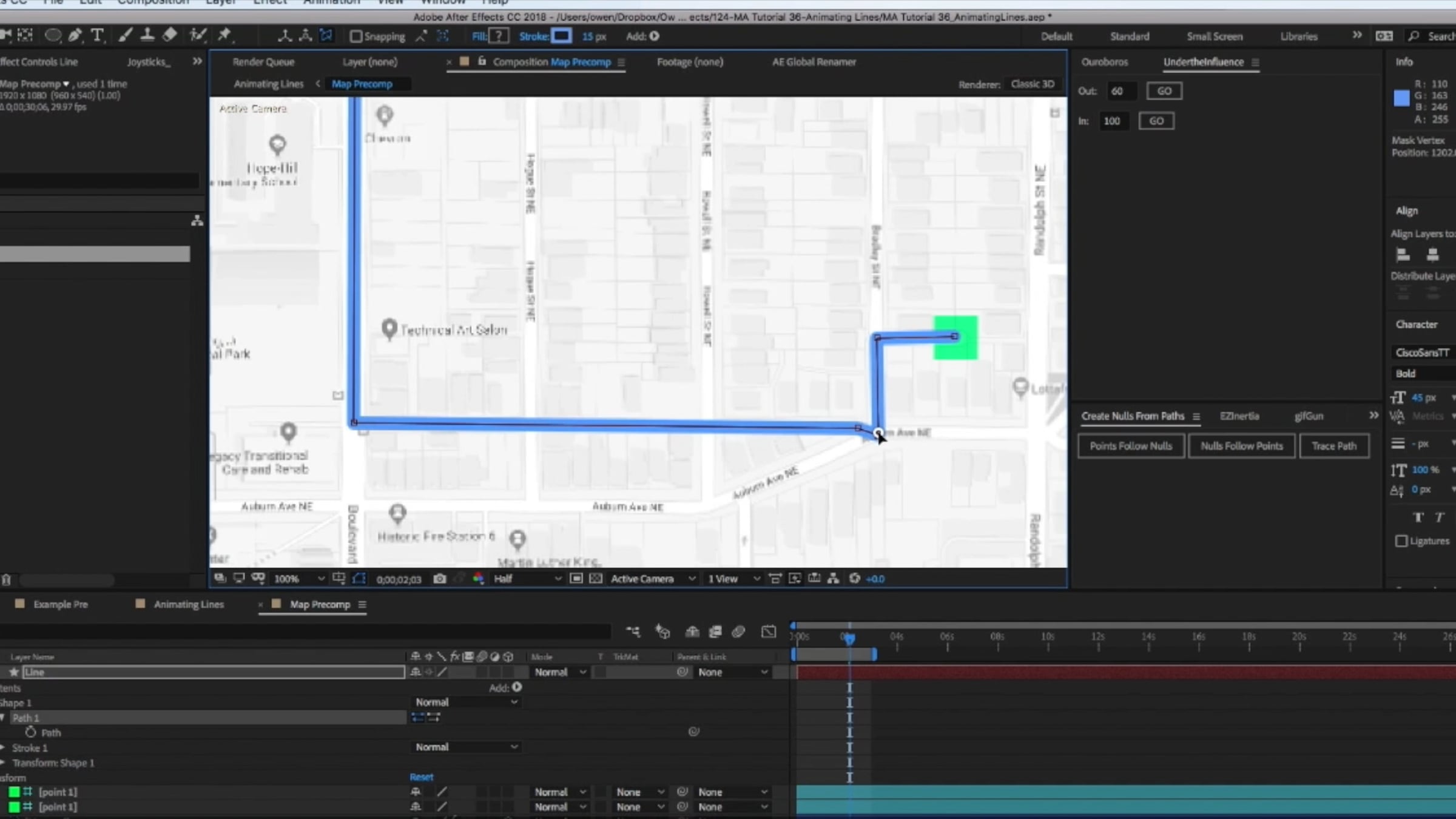This screenshot has width=1456, height=819.
Task: Open the Half resolution dropdown
Action: [527, 579]
